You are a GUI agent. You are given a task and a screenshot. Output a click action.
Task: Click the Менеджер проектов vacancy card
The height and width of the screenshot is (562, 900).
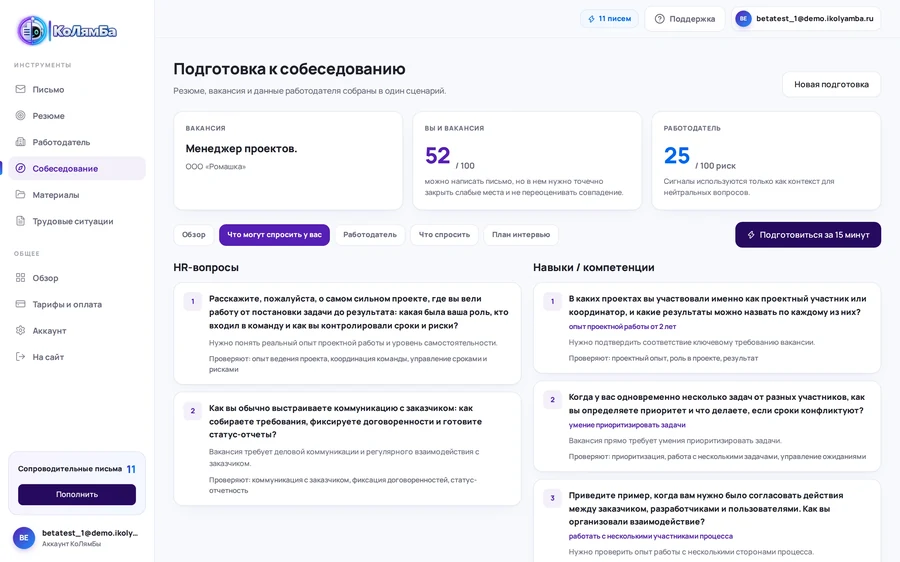(288, 161)
